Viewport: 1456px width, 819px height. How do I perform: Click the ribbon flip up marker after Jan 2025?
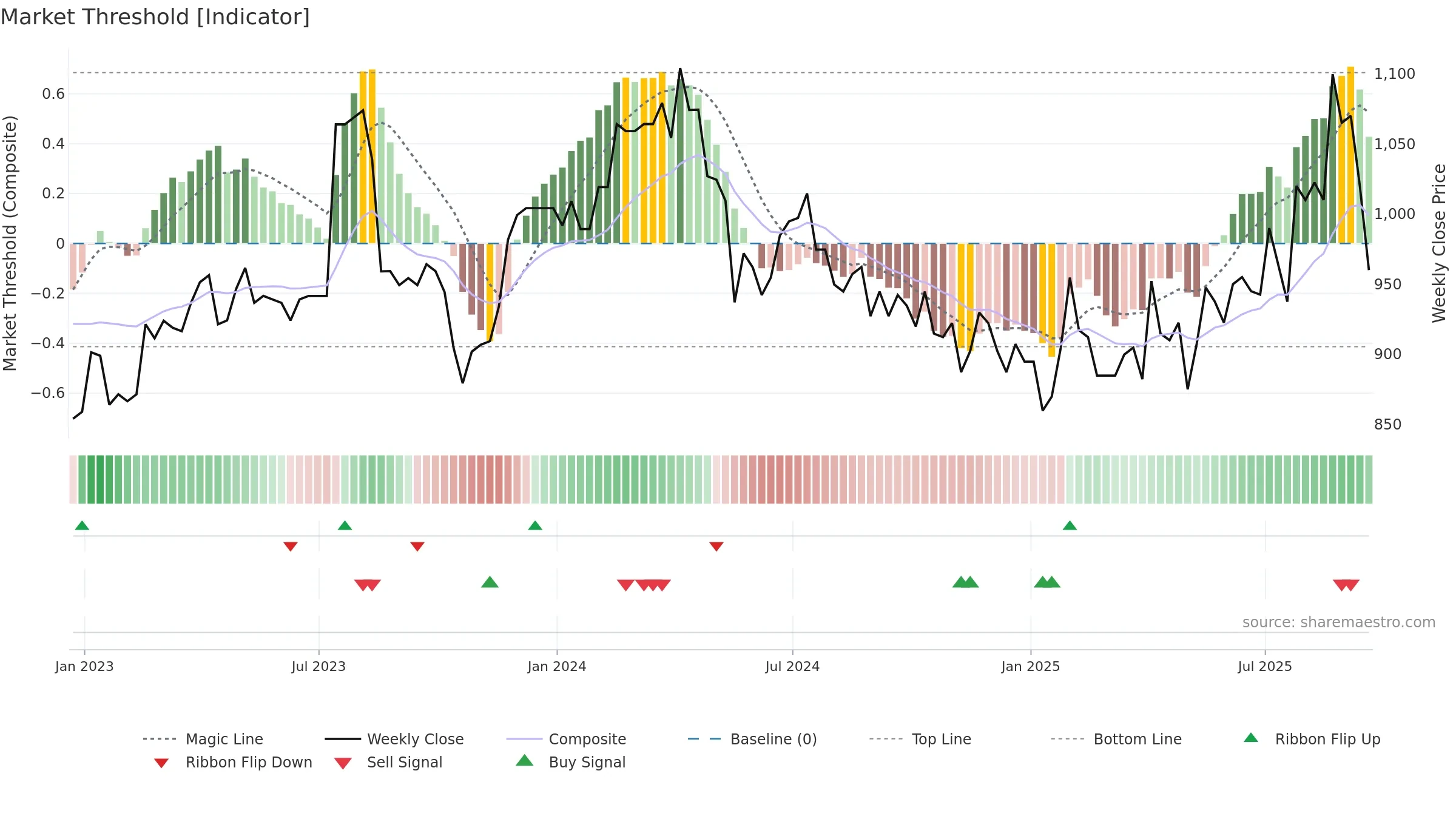pos(1070,525)
